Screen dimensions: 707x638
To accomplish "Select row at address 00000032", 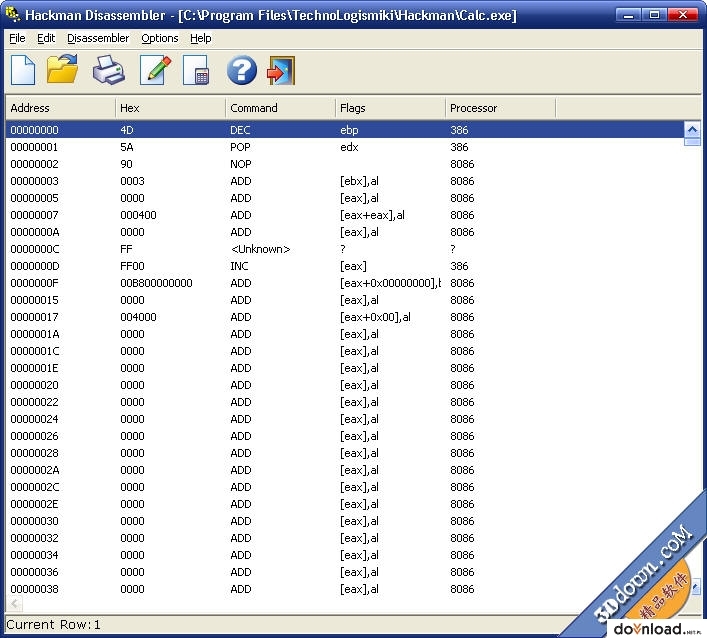I will (345, 538).
